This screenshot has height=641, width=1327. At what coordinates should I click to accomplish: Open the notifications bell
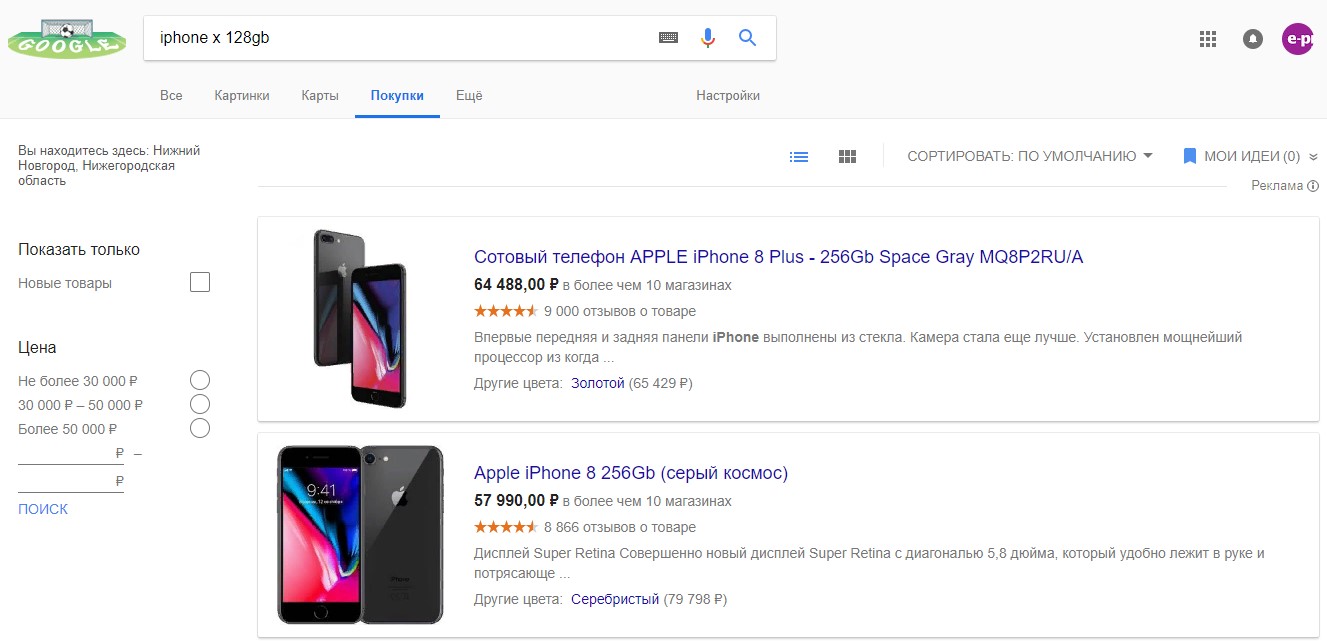1252,39
